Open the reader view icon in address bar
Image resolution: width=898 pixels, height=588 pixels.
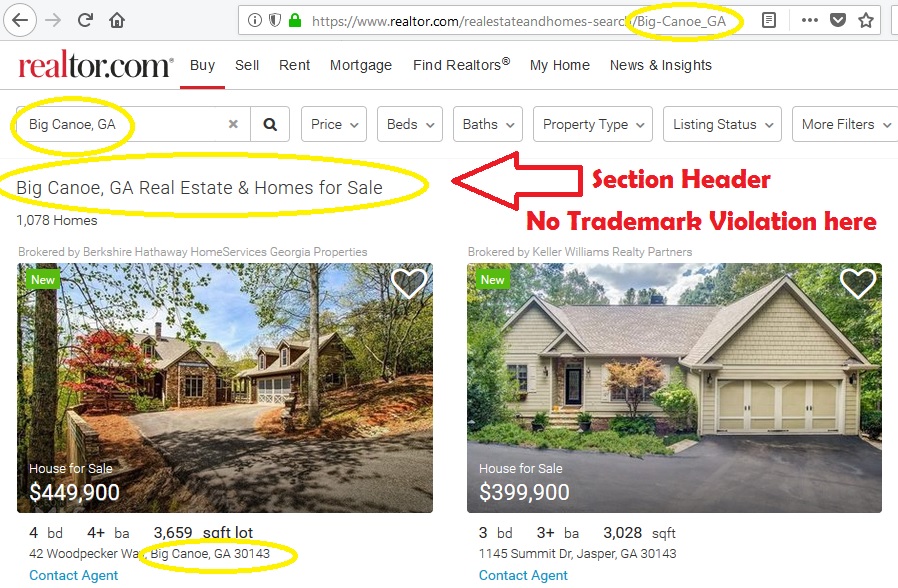[x=769, y=21]
